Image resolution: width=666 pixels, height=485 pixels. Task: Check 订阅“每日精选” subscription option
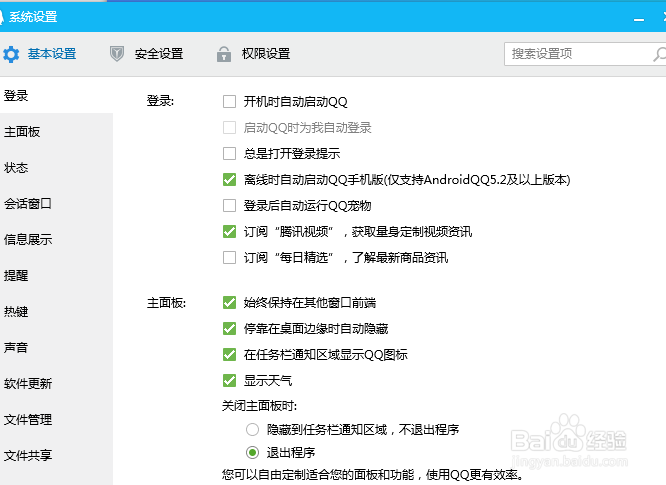[x=229, y=257]
